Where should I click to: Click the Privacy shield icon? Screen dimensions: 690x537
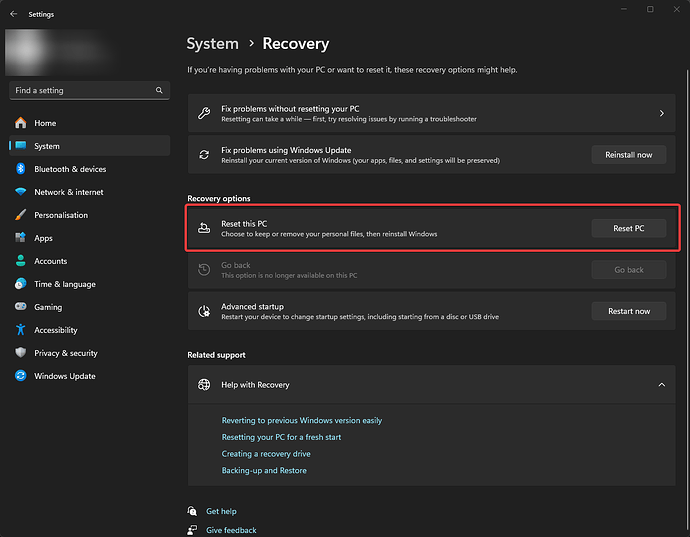click(x=21, y=353)
